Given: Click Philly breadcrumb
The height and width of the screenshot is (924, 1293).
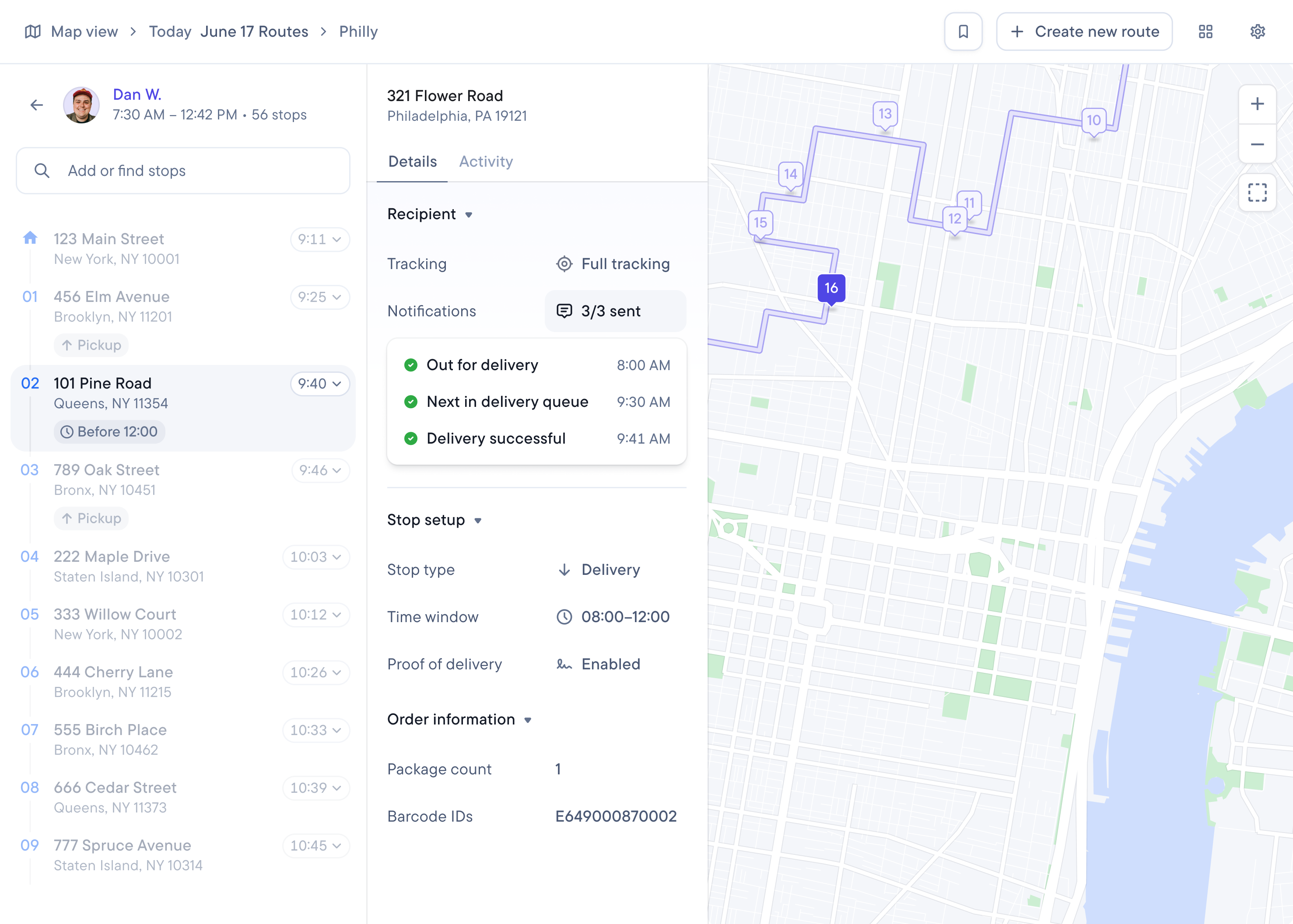Looking at the screenshot, I should (358, 32).
